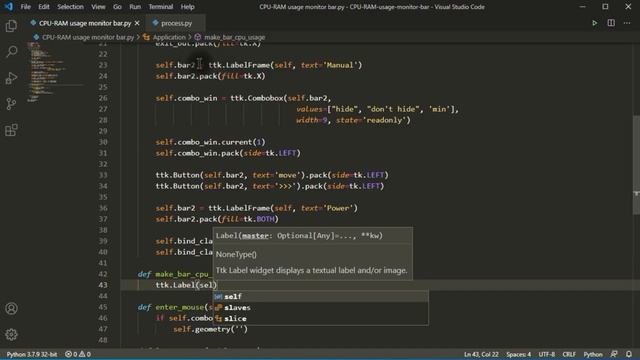Change indentation via Spaces: 4
The image size is (640, 360).
click(x=518, y=354)
